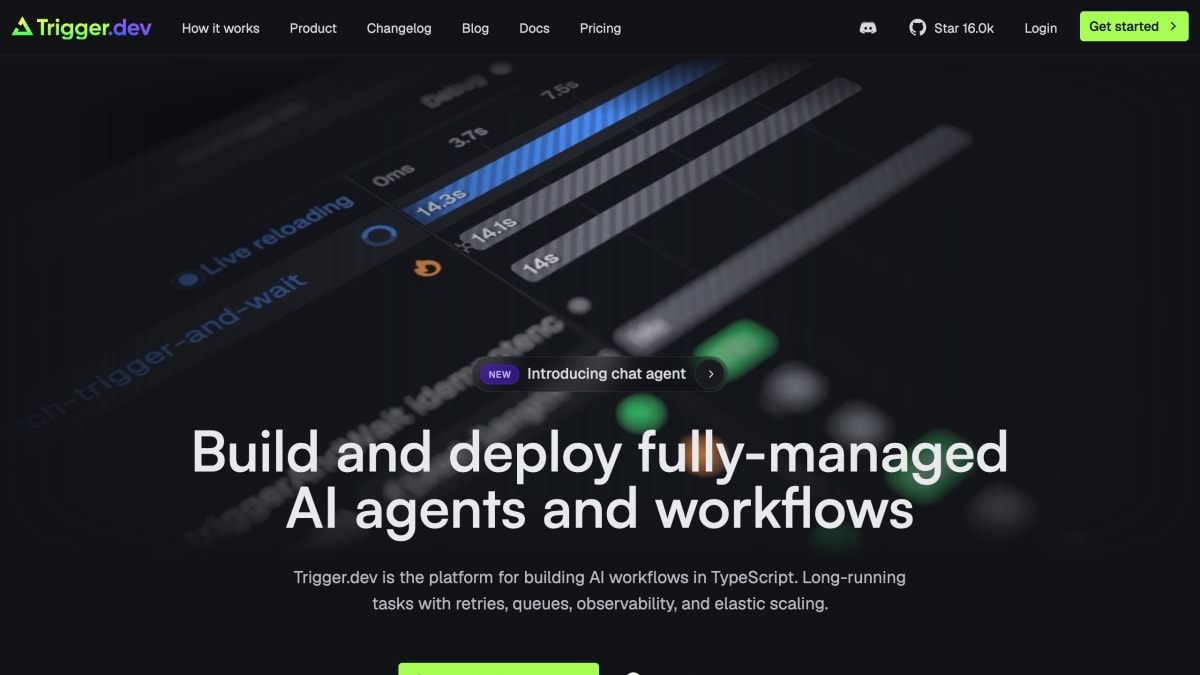Click the Login link
The image size is (1200, 675).
tap(1040, 28)
